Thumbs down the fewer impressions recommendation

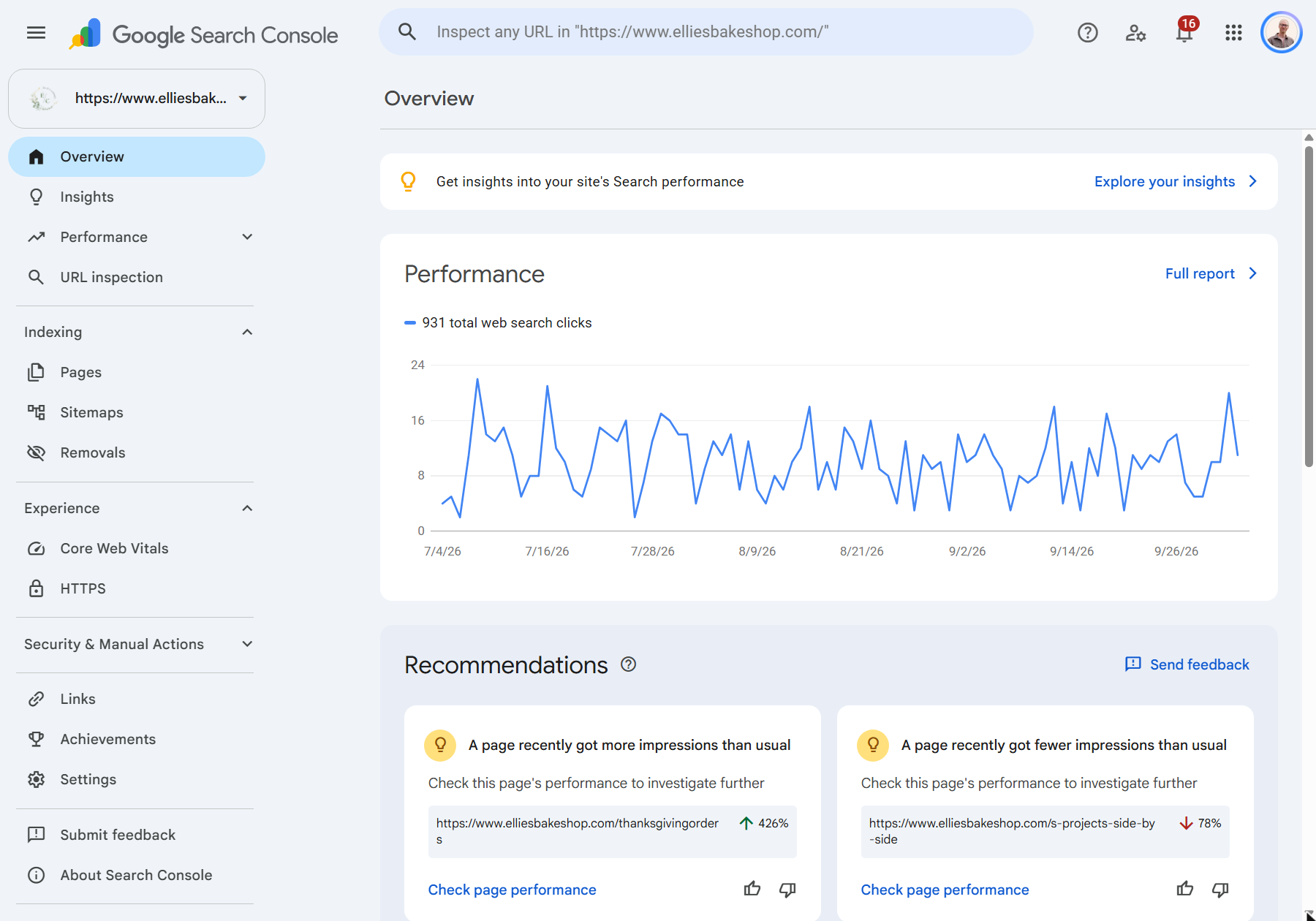click(1220, 890)
